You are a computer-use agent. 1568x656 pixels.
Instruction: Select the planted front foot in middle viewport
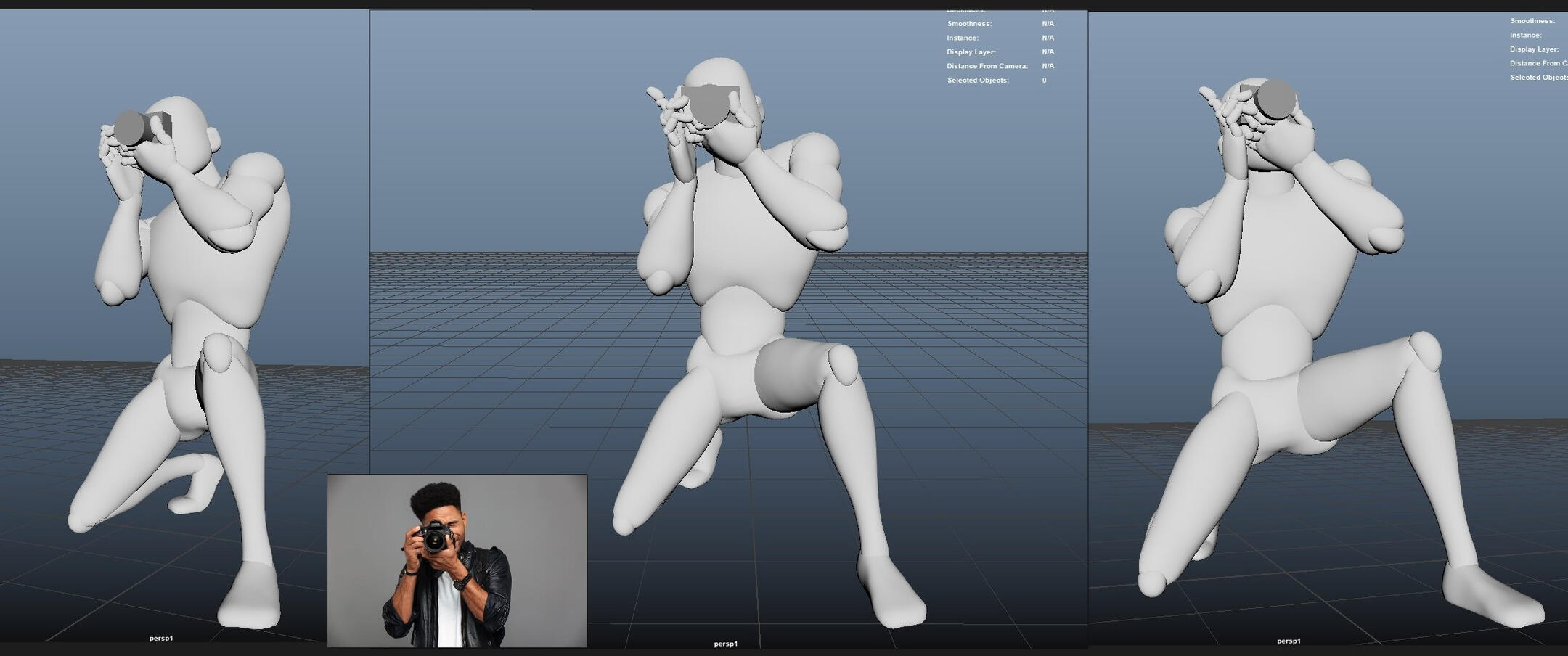click(x=891, y=591)
